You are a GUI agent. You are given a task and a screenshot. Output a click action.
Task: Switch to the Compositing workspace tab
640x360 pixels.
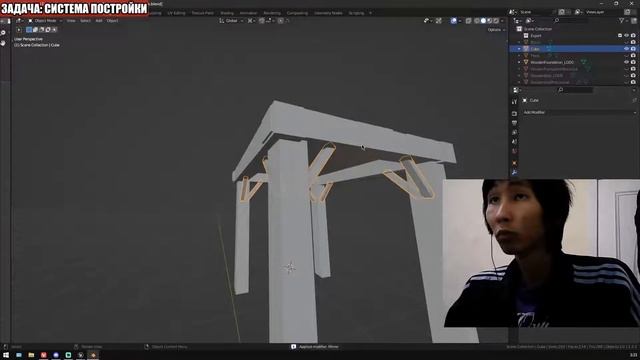(297, 13)
